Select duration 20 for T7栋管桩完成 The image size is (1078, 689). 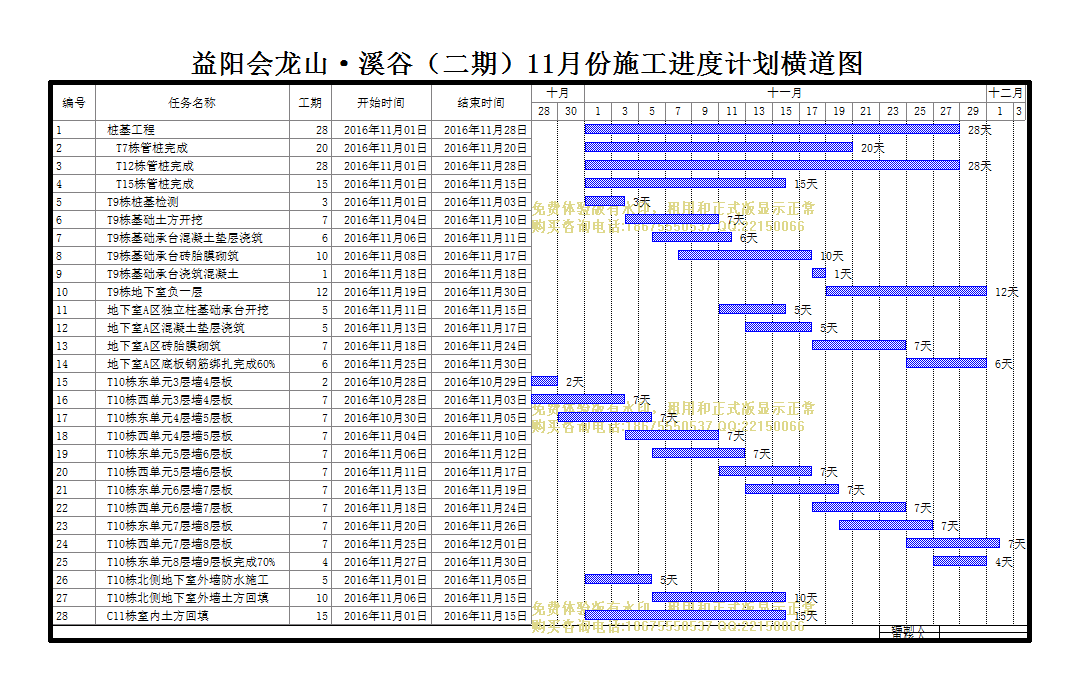pos(322,148)
